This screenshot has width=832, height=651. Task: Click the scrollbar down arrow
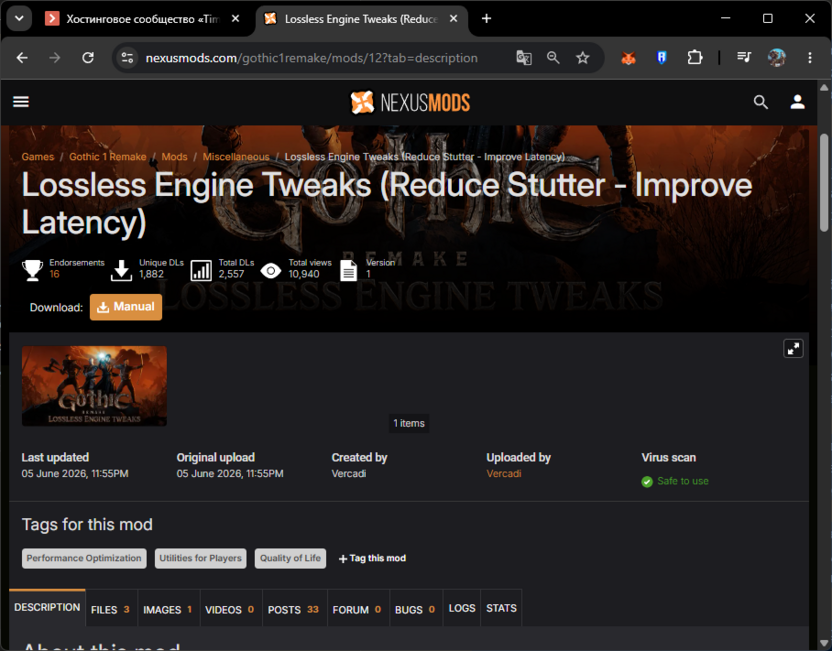tap(824, 643)
